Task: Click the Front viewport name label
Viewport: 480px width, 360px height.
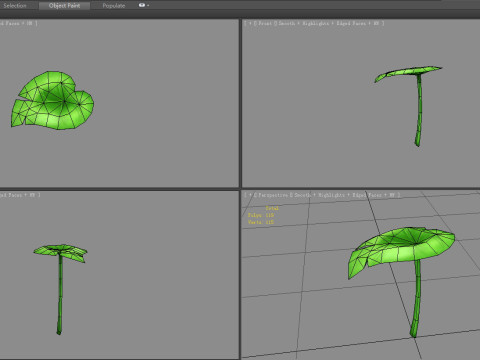Action: (x=265, y=23)
